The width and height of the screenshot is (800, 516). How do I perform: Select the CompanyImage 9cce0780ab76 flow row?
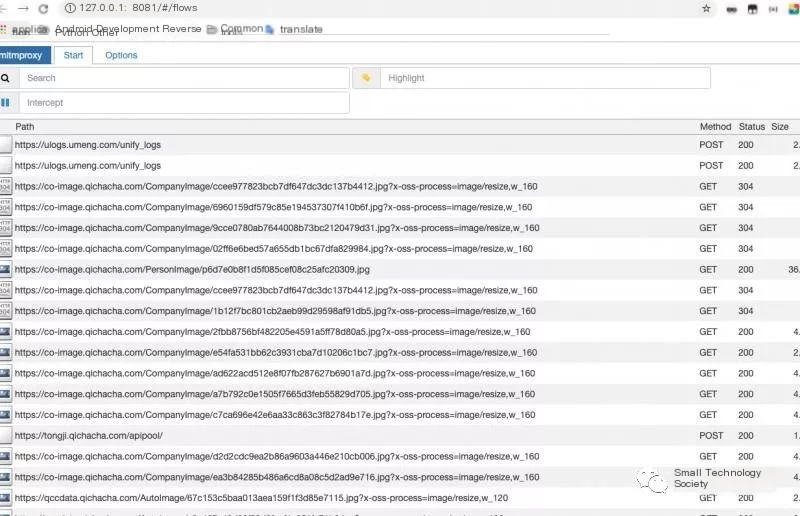click(x=400, y=228)
